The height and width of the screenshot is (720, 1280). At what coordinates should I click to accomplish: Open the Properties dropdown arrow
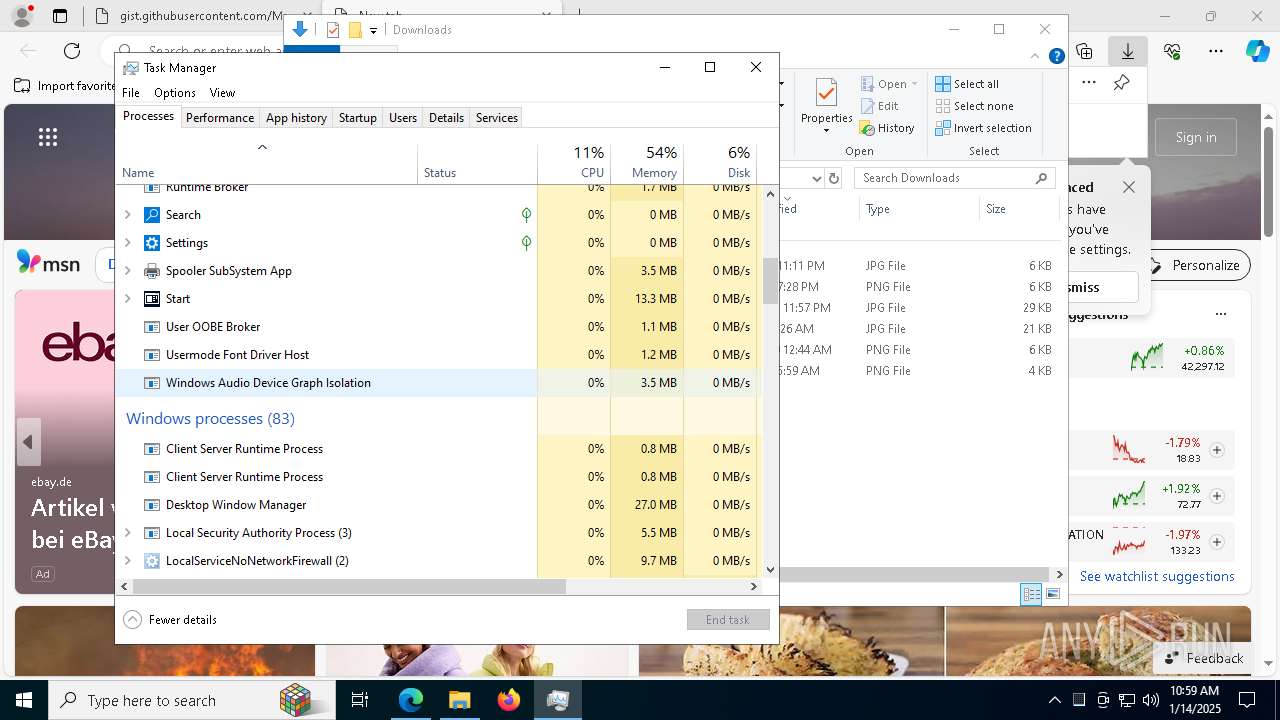point(826,131)
